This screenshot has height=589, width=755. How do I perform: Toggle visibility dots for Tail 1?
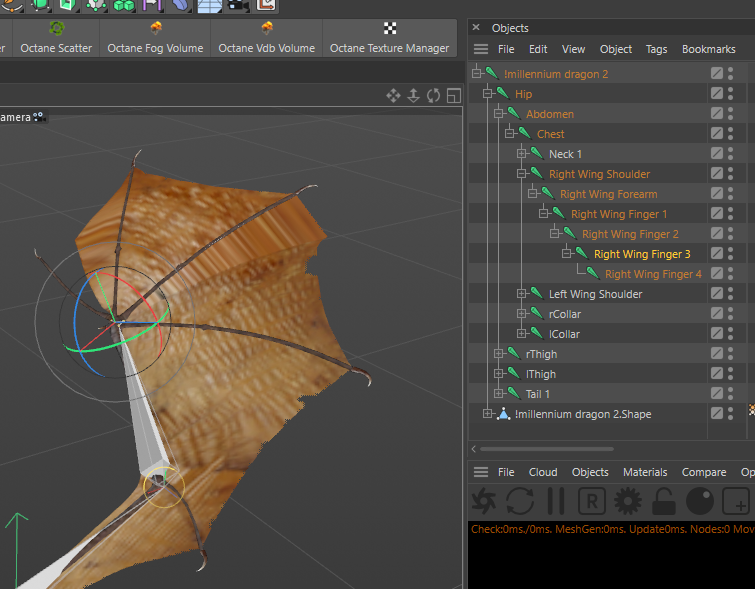point(731,394)
